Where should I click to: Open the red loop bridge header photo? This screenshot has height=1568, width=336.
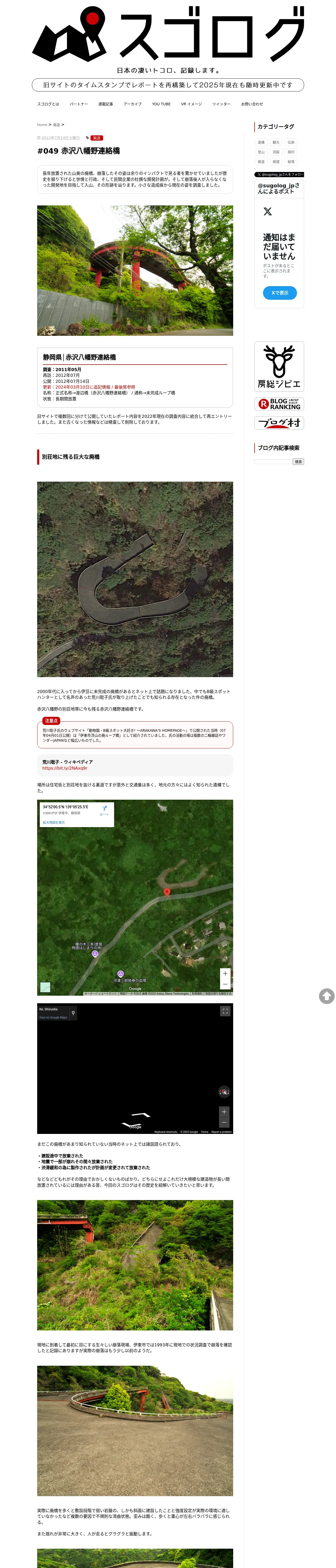(x=135, y=270)
